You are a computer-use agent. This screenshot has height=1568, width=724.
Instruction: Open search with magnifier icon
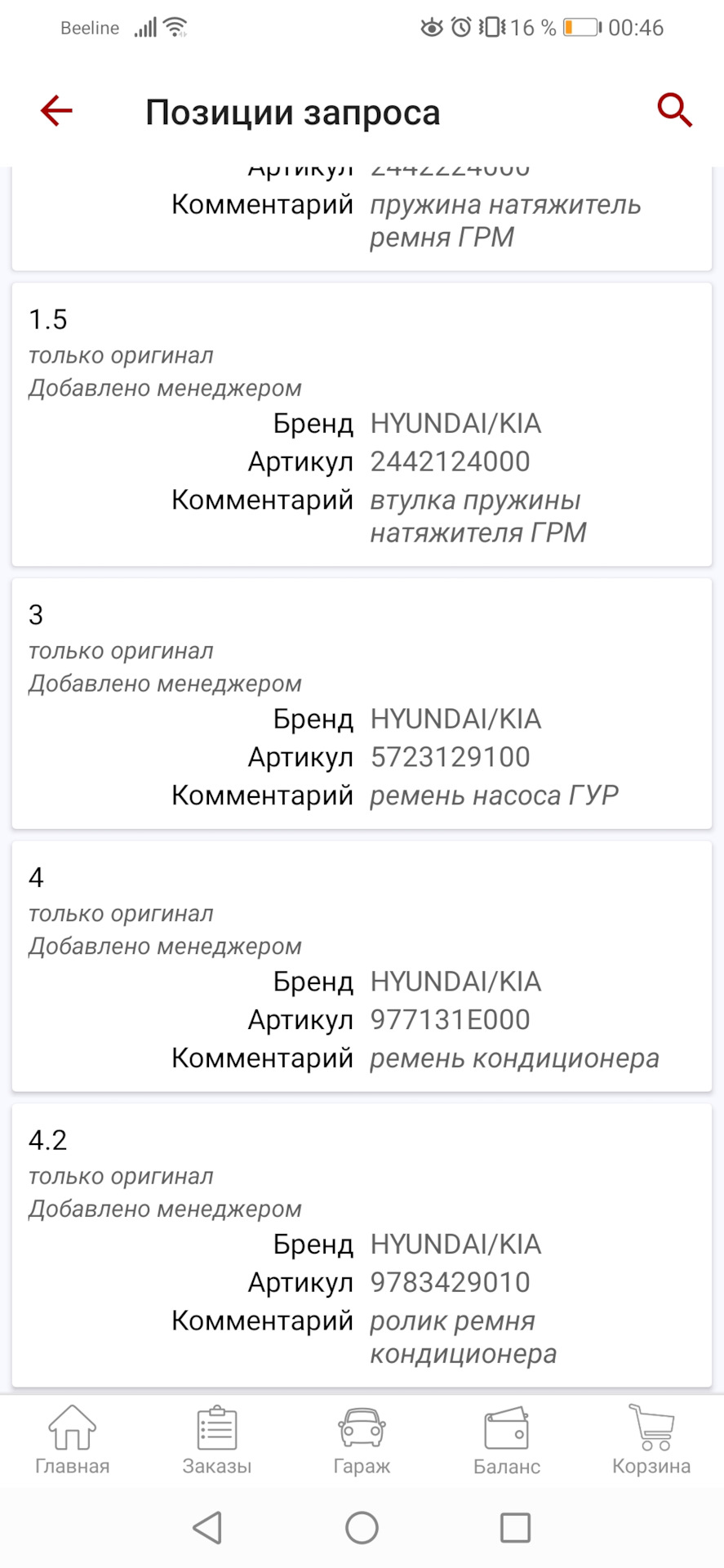(674, 110)
